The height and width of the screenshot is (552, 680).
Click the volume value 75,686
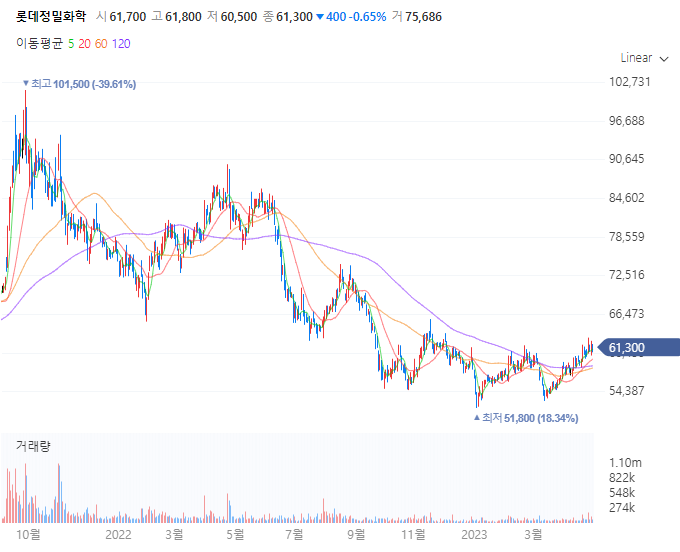tap(423, 17)
